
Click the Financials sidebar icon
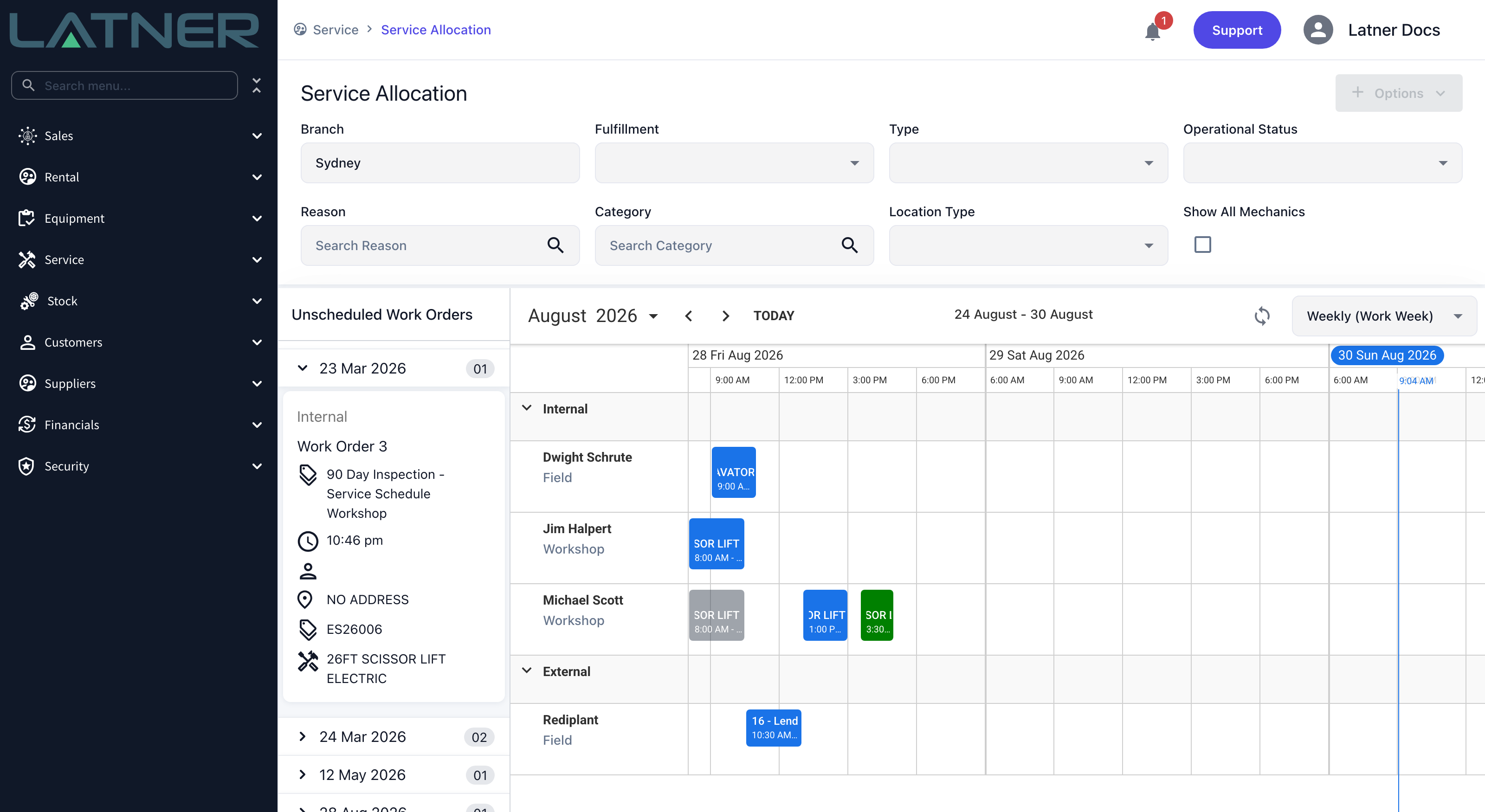(x=27, y=425)
